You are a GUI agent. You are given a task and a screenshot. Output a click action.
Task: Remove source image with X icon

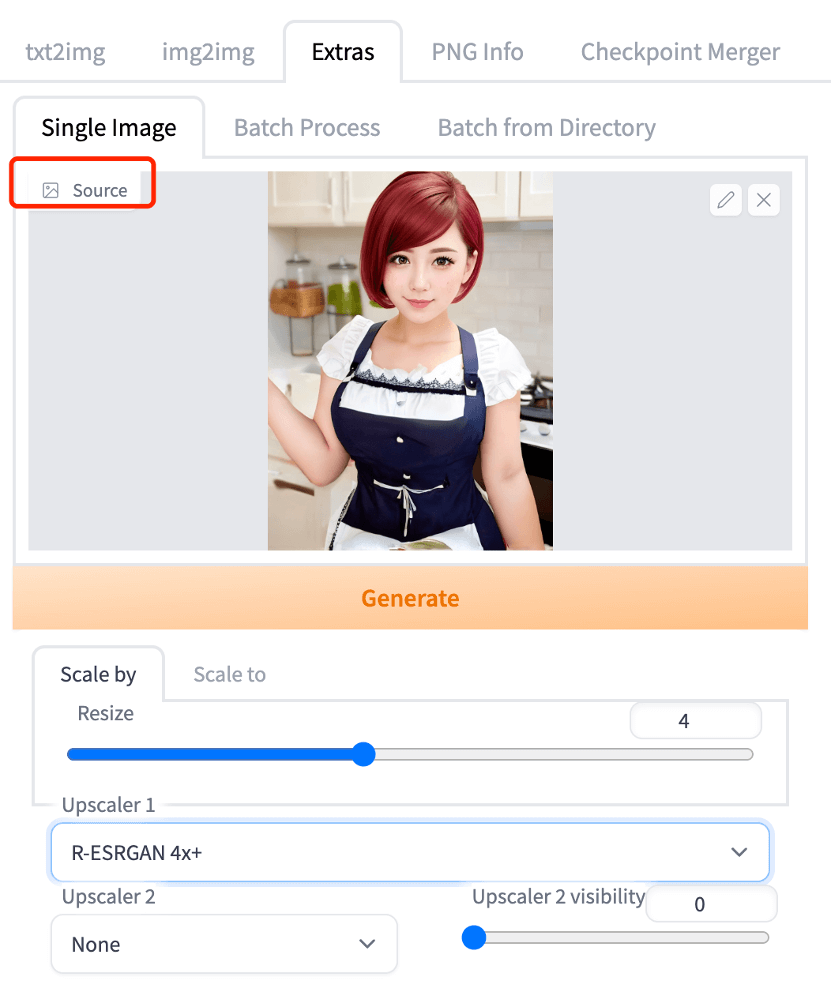click(764, 200)
